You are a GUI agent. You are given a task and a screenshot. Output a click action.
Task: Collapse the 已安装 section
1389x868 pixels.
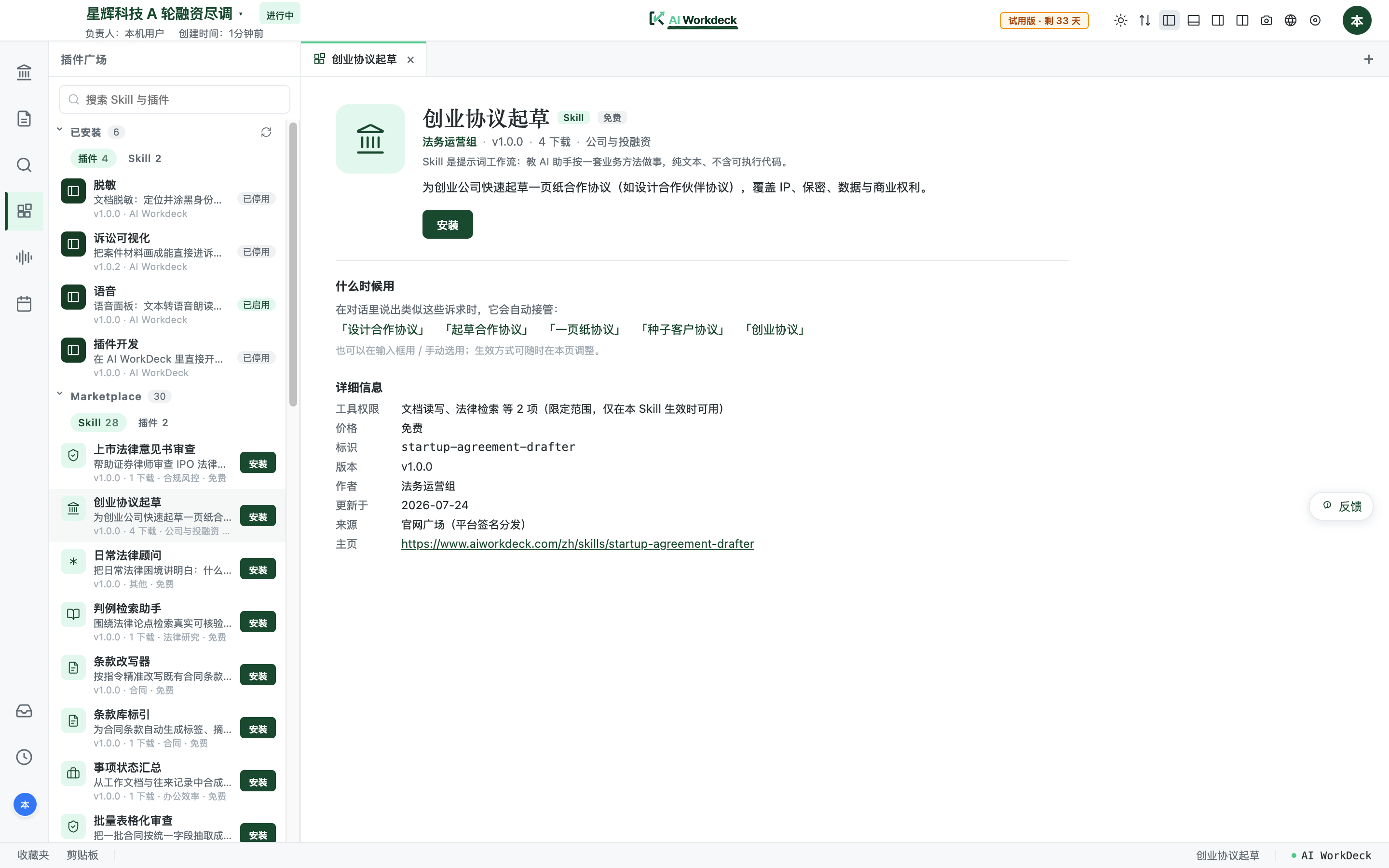click(x=60, y=130)
